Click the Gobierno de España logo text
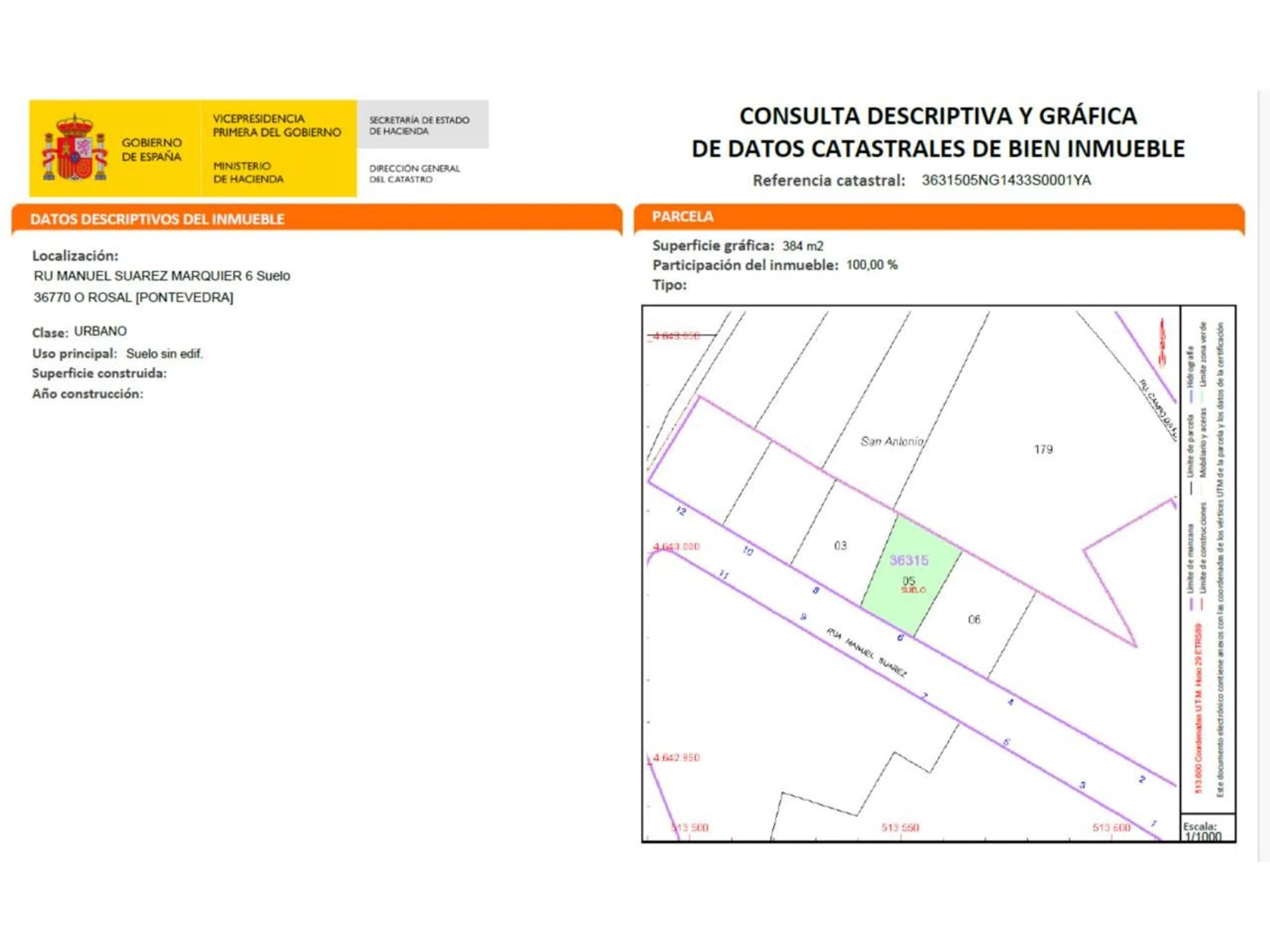 coord(152,150)
